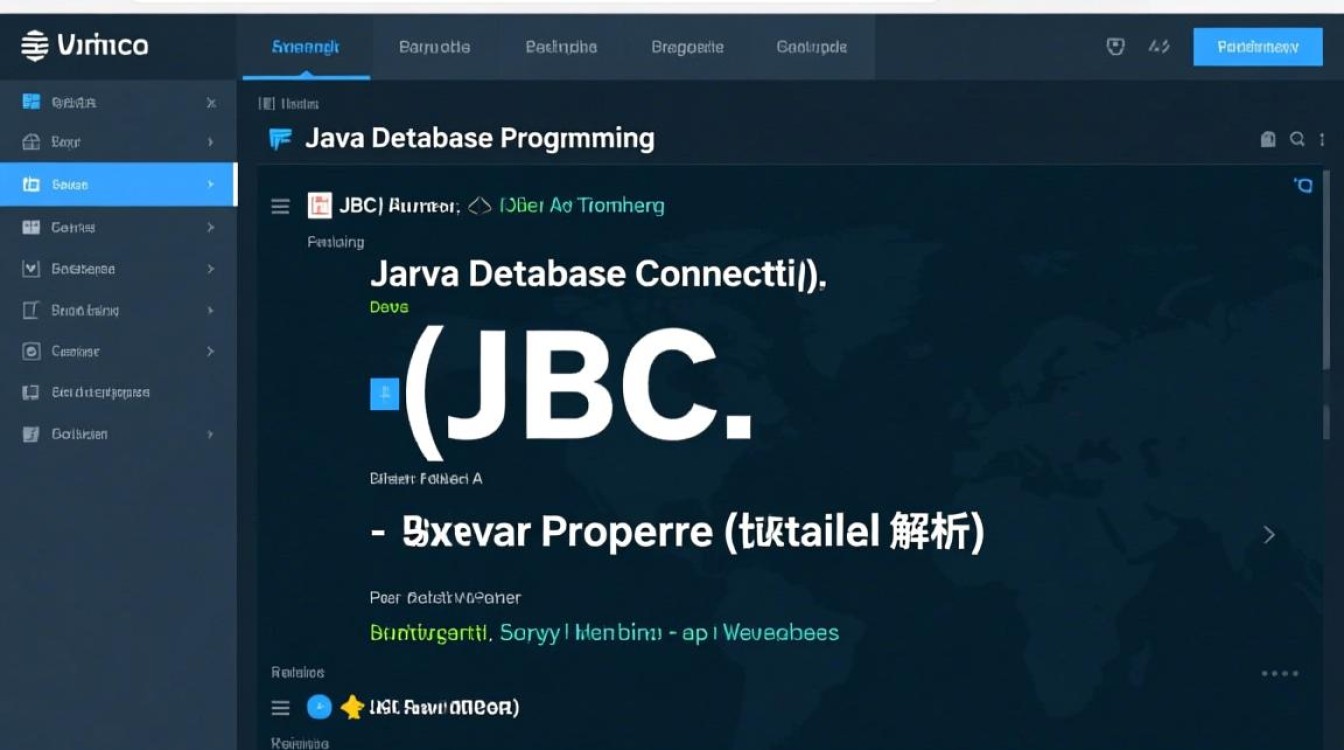Click the right chevron on the banner to advance
The image size is (1344, 750).
1269,534
